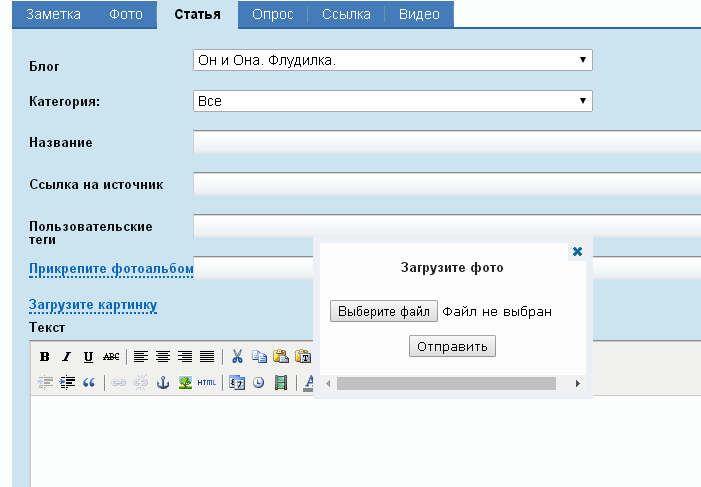Open the Опрос tab
The width and height of the screenshot is (701, 487).
tap(273, 14)
